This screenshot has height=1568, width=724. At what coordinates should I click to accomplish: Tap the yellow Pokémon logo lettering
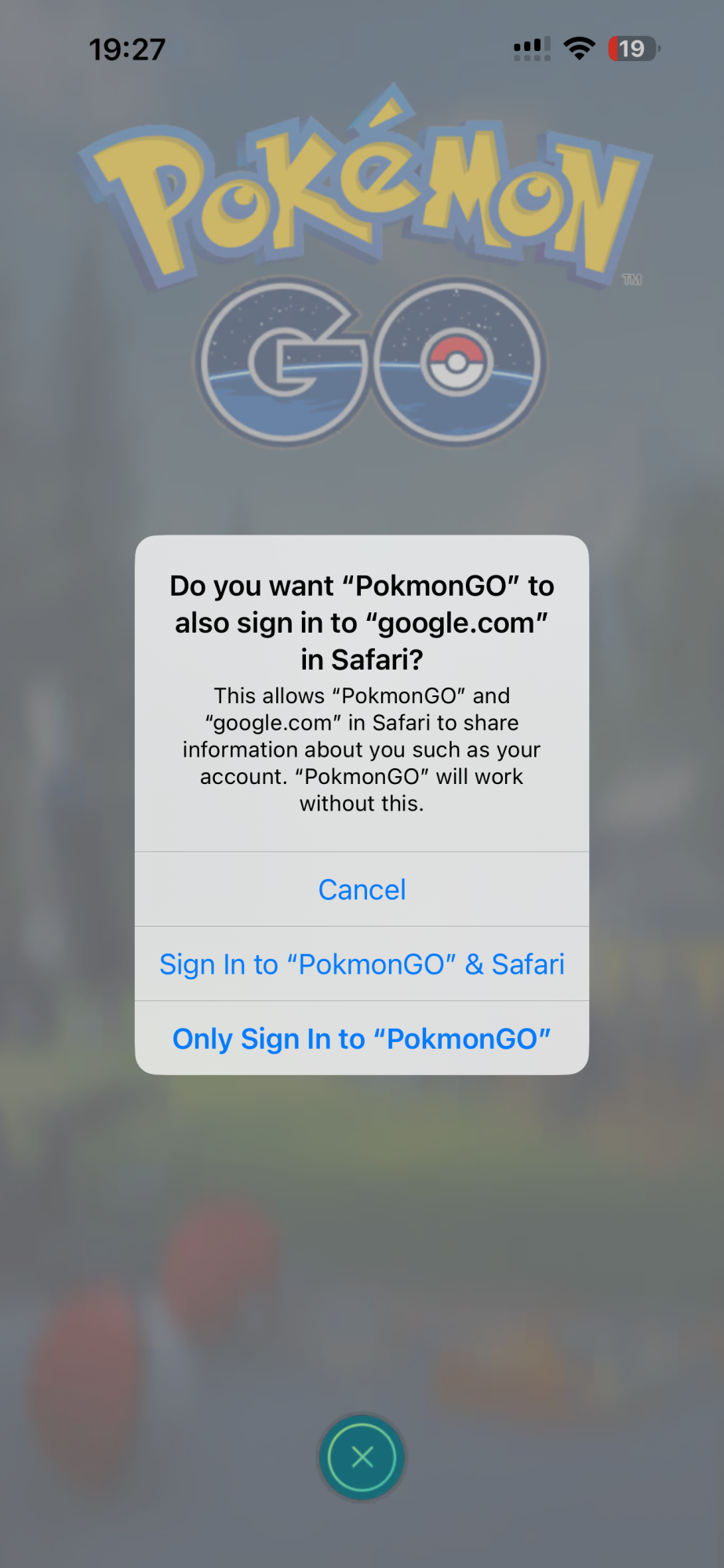tap(365, 192)
